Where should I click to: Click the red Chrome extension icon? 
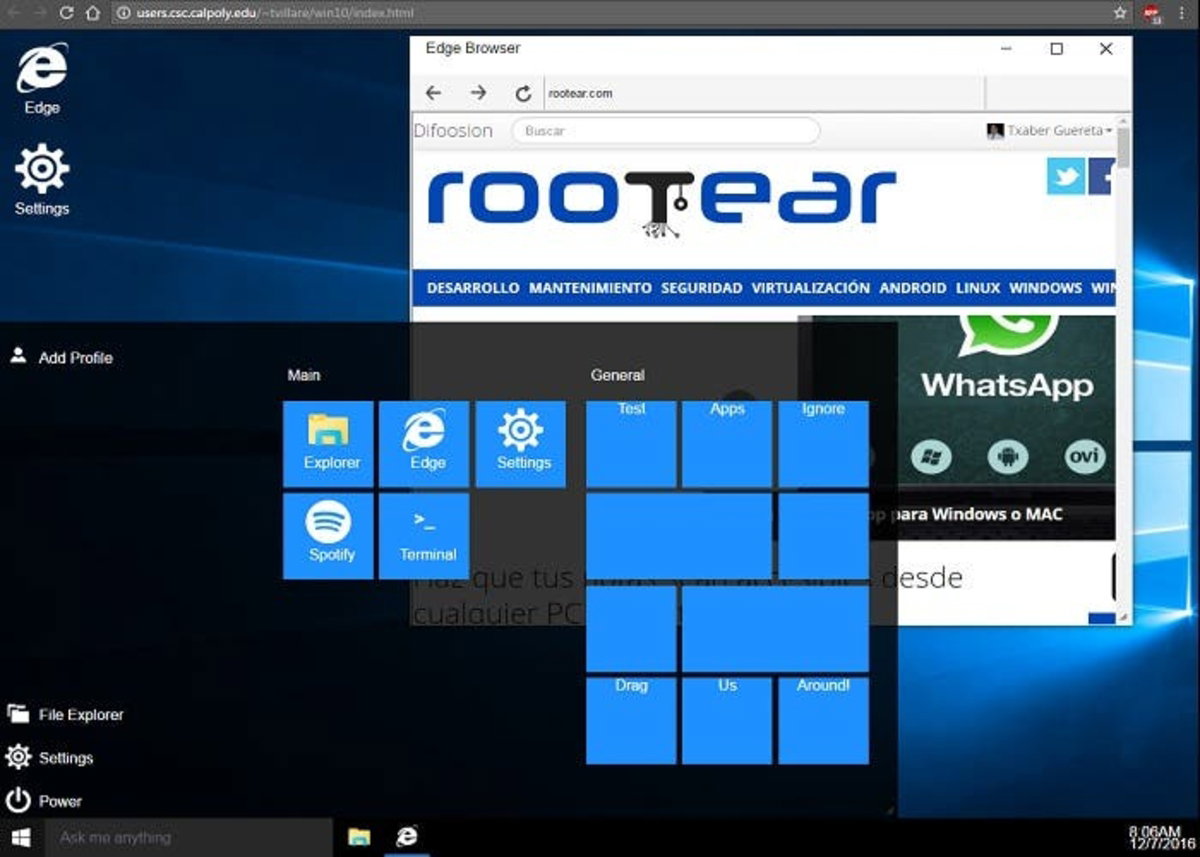(1151, 13)
